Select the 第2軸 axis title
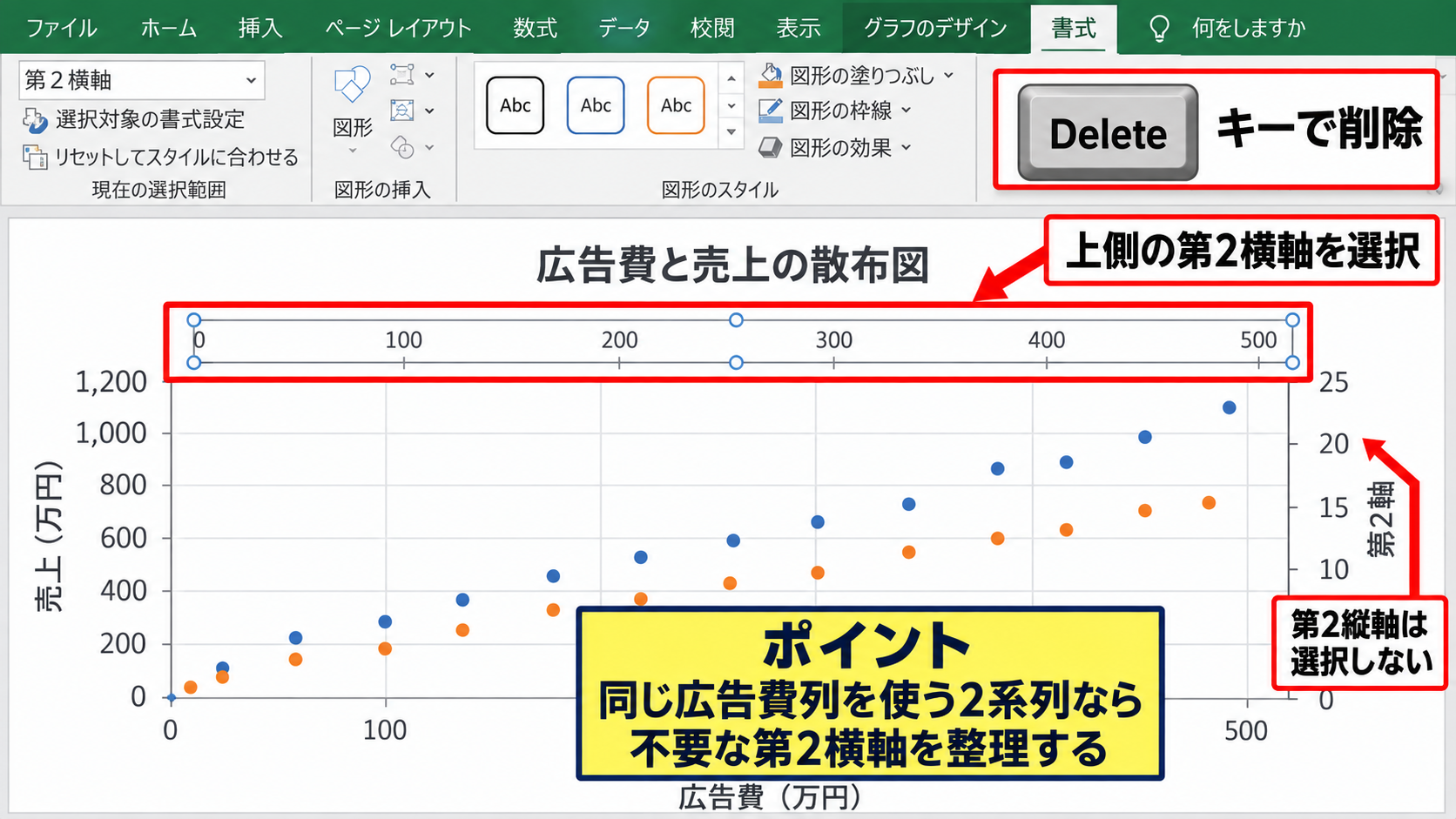 [1381, 520]
